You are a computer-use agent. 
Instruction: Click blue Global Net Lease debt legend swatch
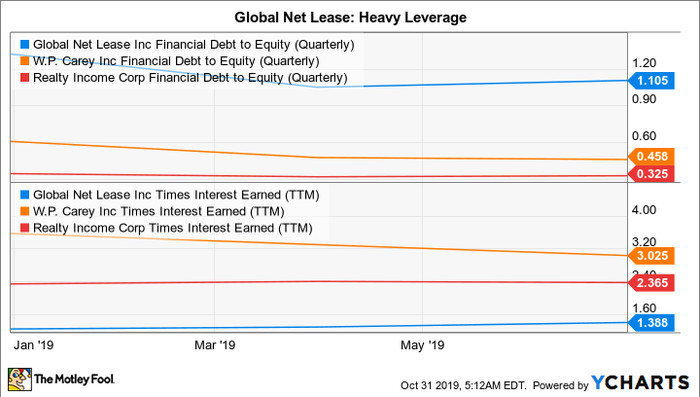25,45
